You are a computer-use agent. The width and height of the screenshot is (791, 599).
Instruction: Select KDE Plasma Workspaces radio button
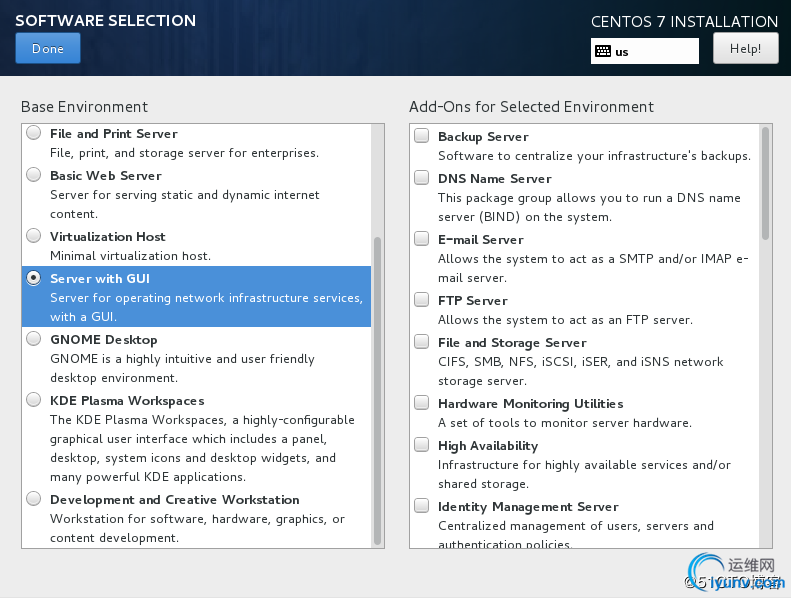click(34, 400)
